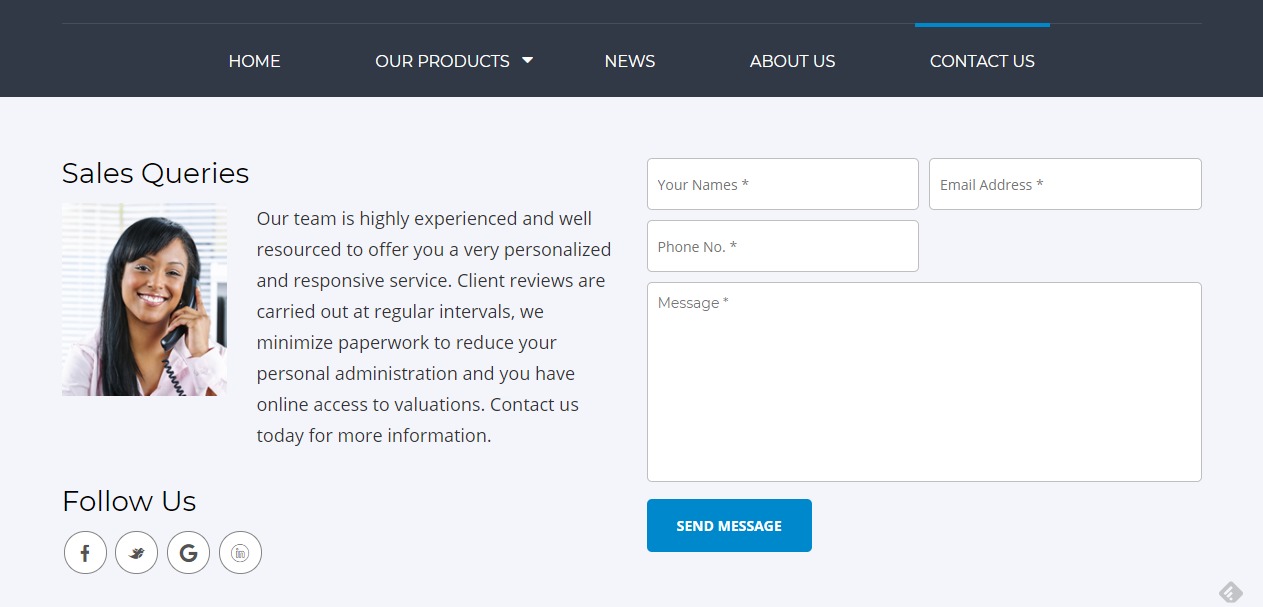Viewport: 1263px width, 607px height.
Task: Click into the Your Names field
Action: pyautogui.click(x=782, y=184)
